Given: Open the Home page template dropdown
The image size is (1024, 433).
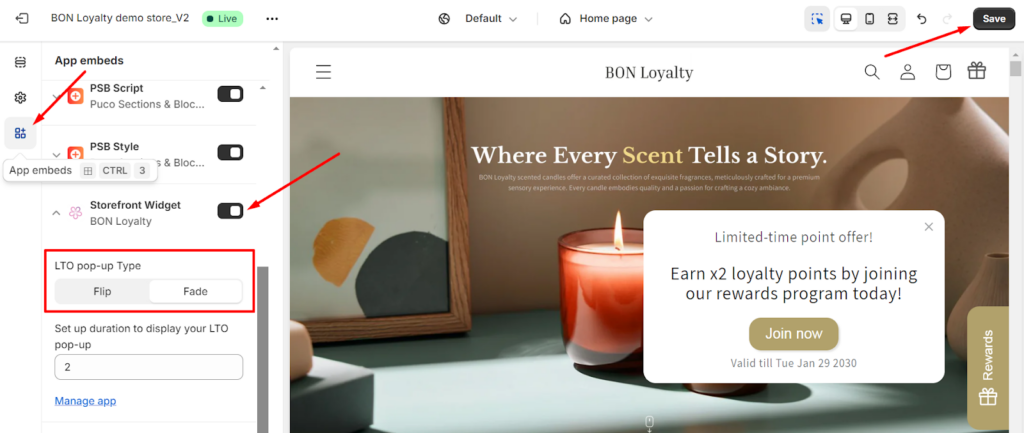Looking at the screenshot, I should pos(606,19).
